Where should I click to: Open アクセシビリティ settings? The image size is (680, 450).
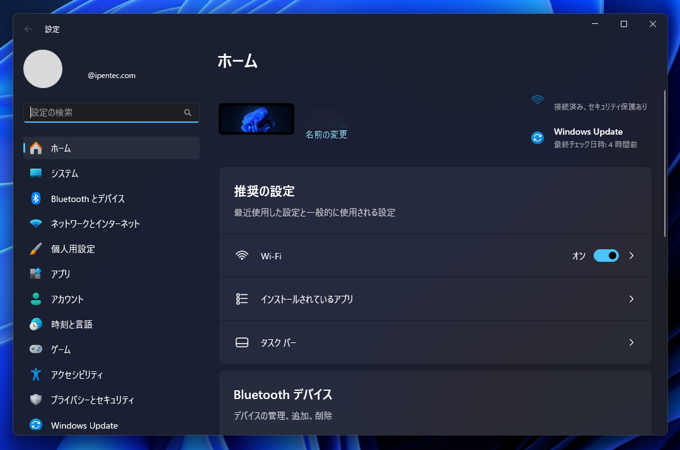coord(111,375)
